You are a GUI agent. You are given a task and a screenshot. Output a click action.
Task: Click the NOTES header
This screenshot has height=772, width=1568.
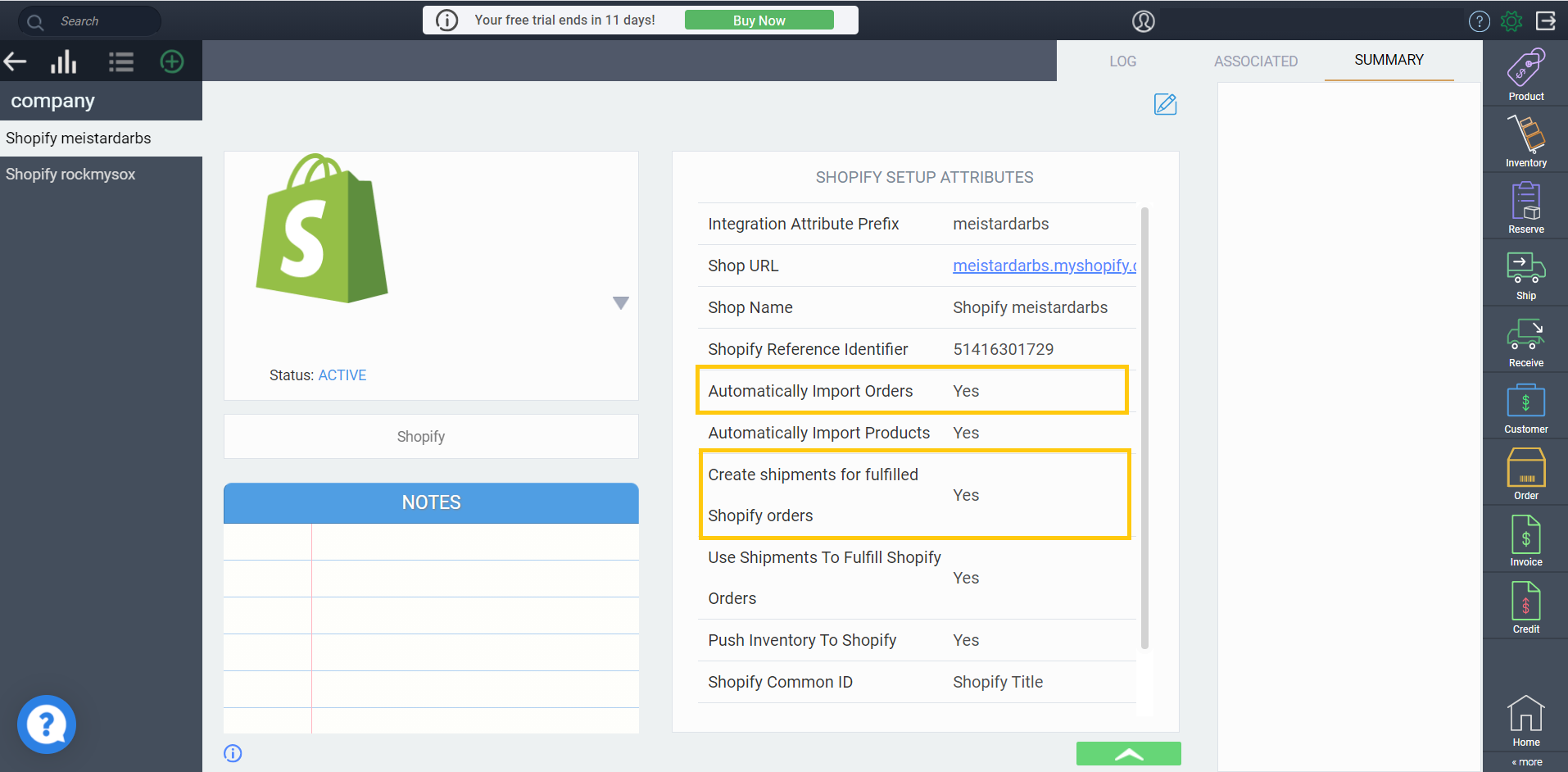pos(431,502)
